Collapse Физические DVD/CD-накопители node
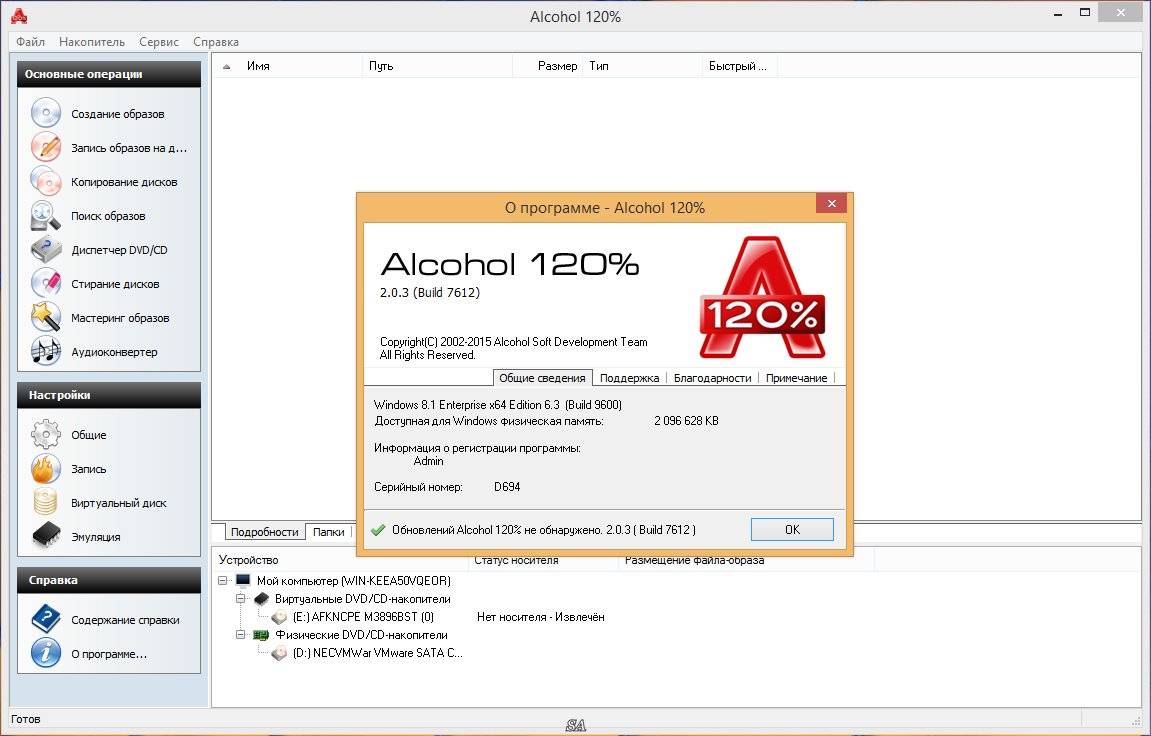Screen dimensions: 1151x736 [241, 635]
